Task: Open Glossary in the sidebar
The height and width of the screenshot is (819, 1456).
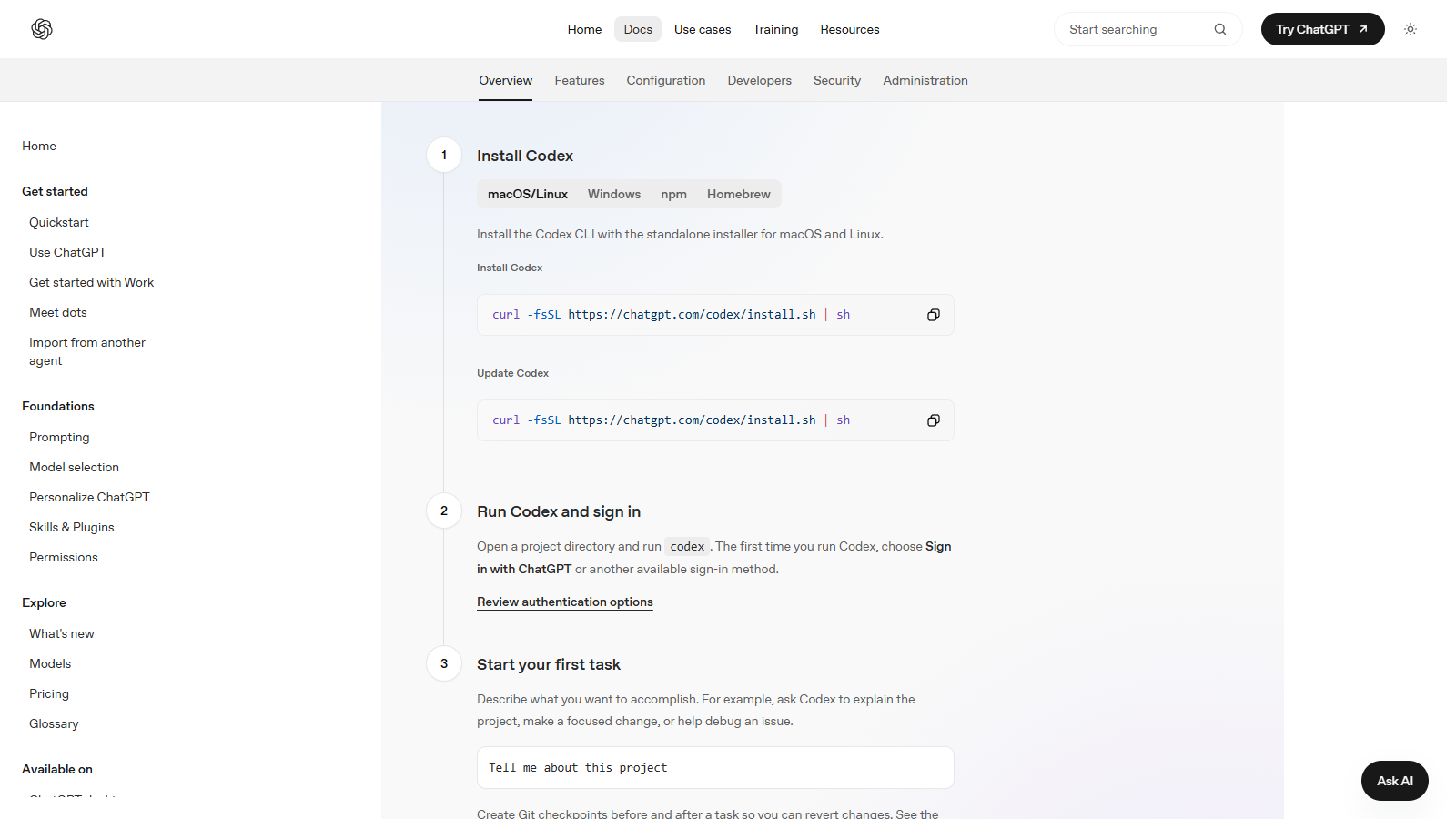Action: [x=54, y=723]
